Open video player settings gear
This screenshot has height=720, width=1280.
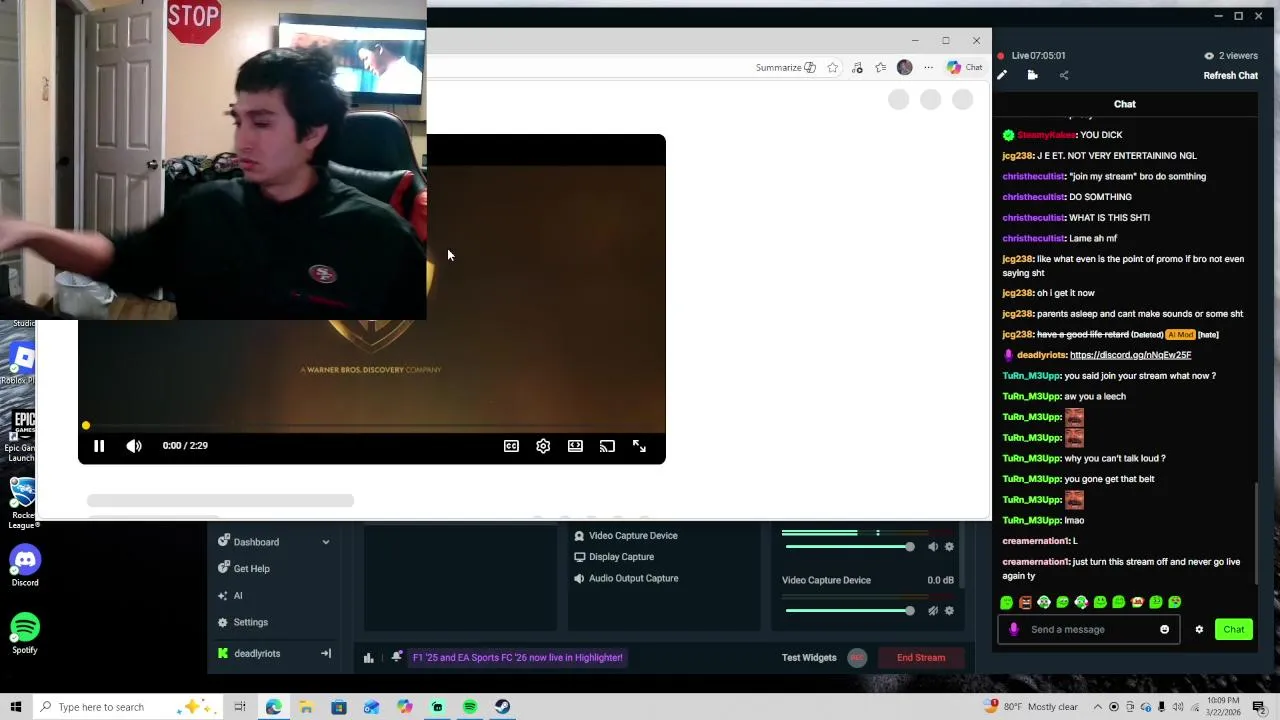pyautogui.click(x=543, y=446)
